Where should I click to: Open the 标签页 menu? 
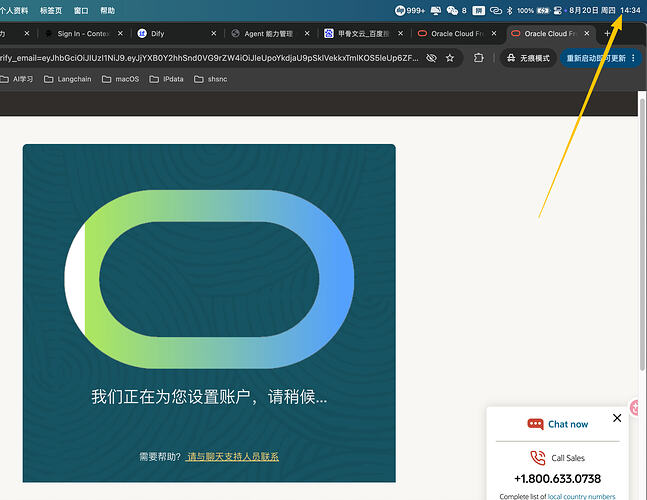click(51, 10)
